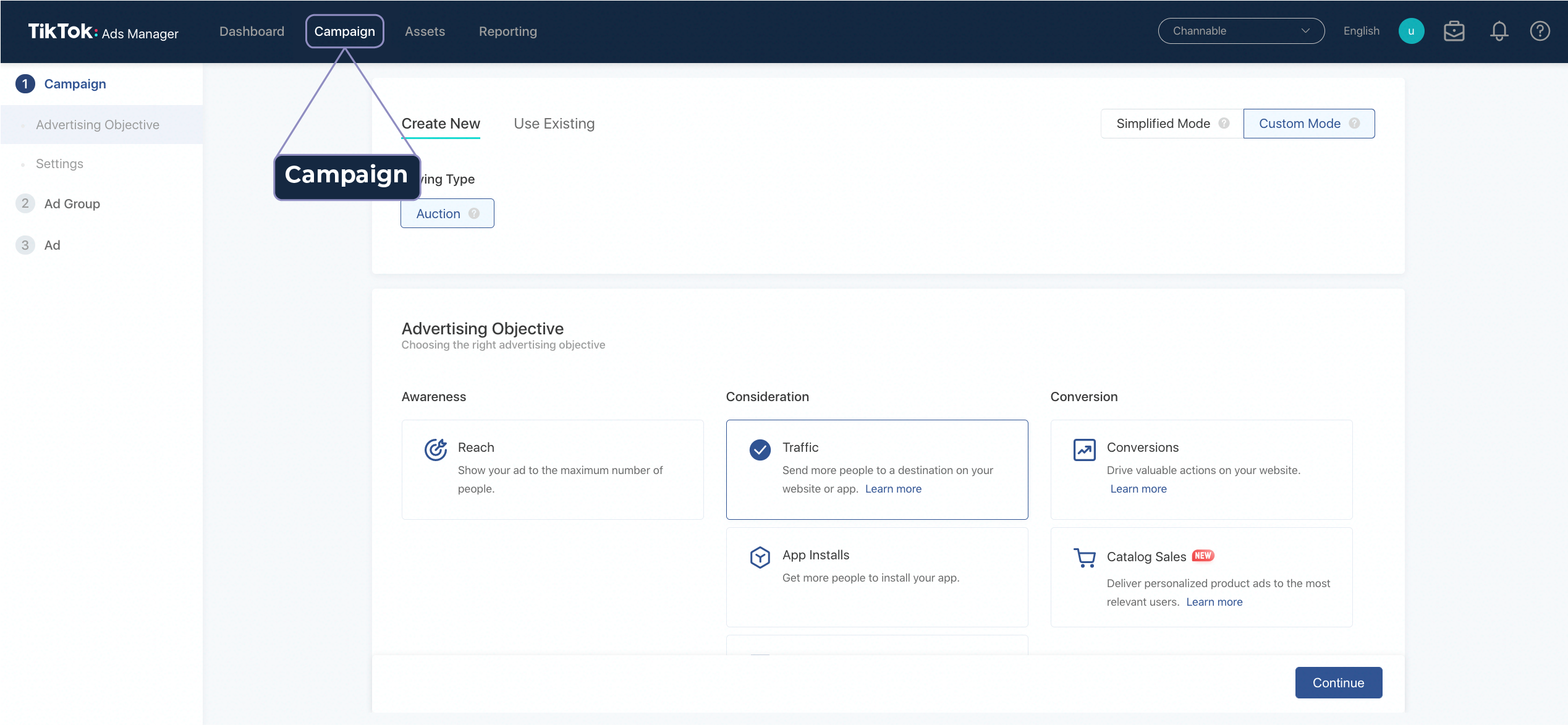The height and width of the screenshot is (725, 1568).
Task: Switch to Custom Mode
Action: (x=1309, y=124)
